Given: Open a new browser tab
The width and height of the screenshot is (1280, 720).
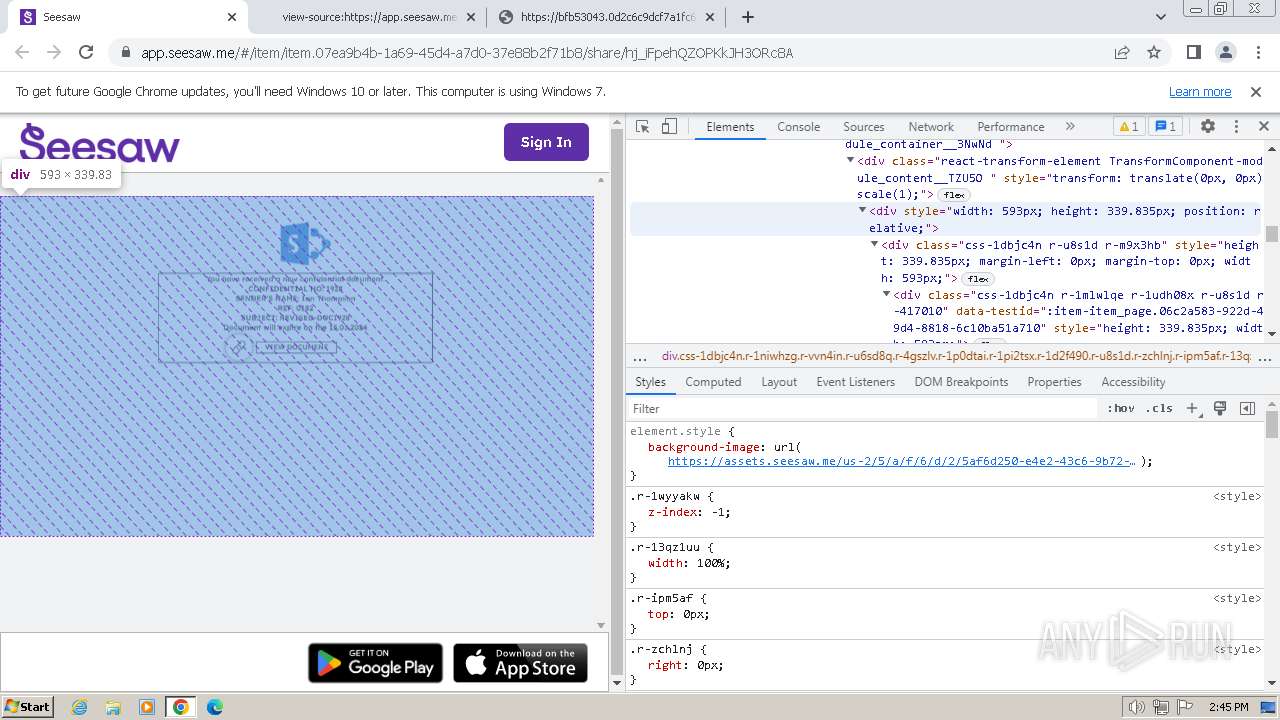Looking at the screenshot, I should 747,17.
